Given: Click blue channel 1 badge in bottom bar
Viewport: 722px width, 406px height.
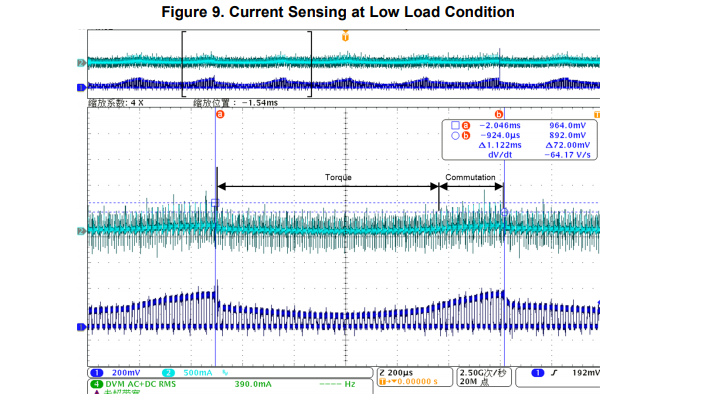Looking at the screenshot, I should (x=97, y=373).
